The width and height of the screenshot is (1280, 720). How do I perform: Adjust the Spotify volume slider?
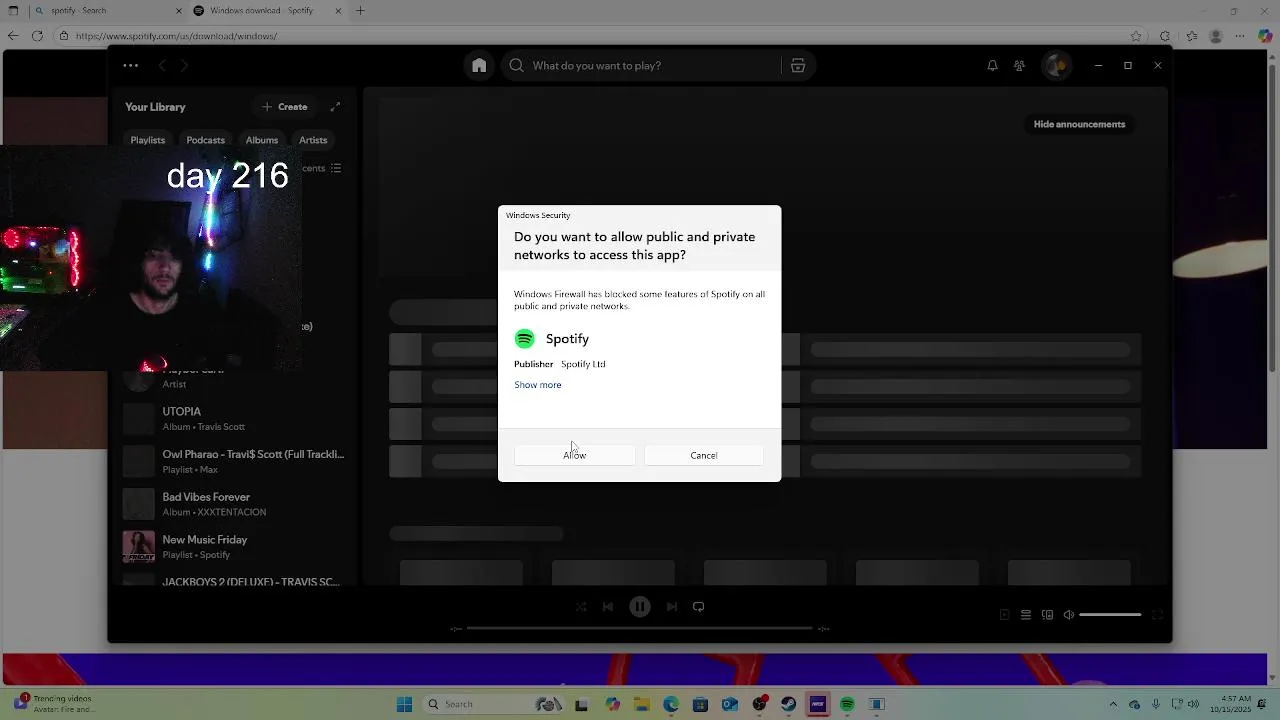[x=1110, y=615]
